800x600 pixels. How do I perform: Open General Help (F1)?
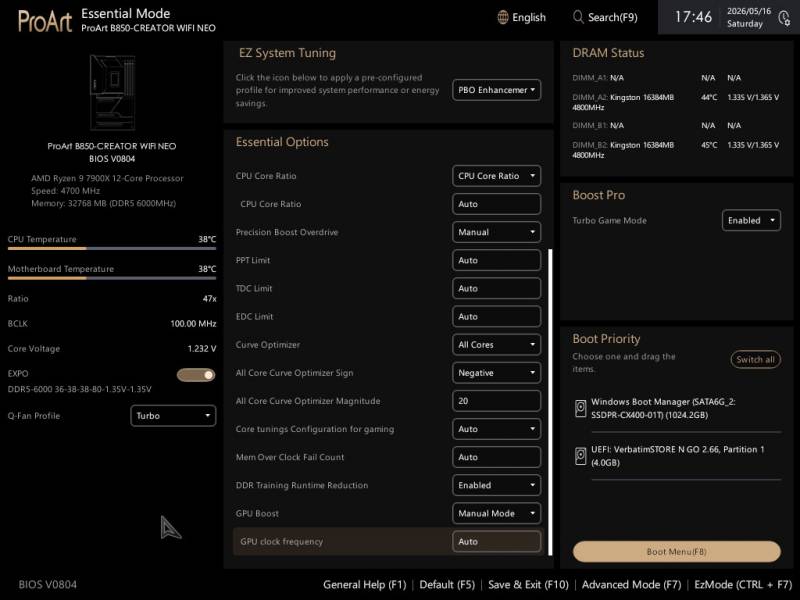point(364,585)
